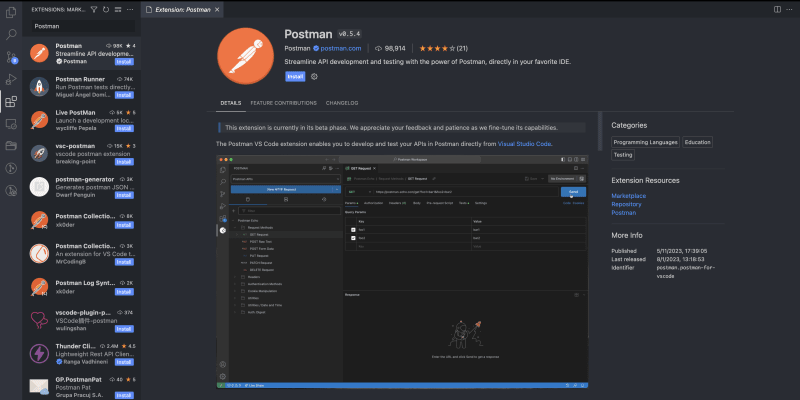This screenshot has height=400, width=800.
Task: Select the GP.PostmanPat list entry title
Action: click(x=77, y=380)
